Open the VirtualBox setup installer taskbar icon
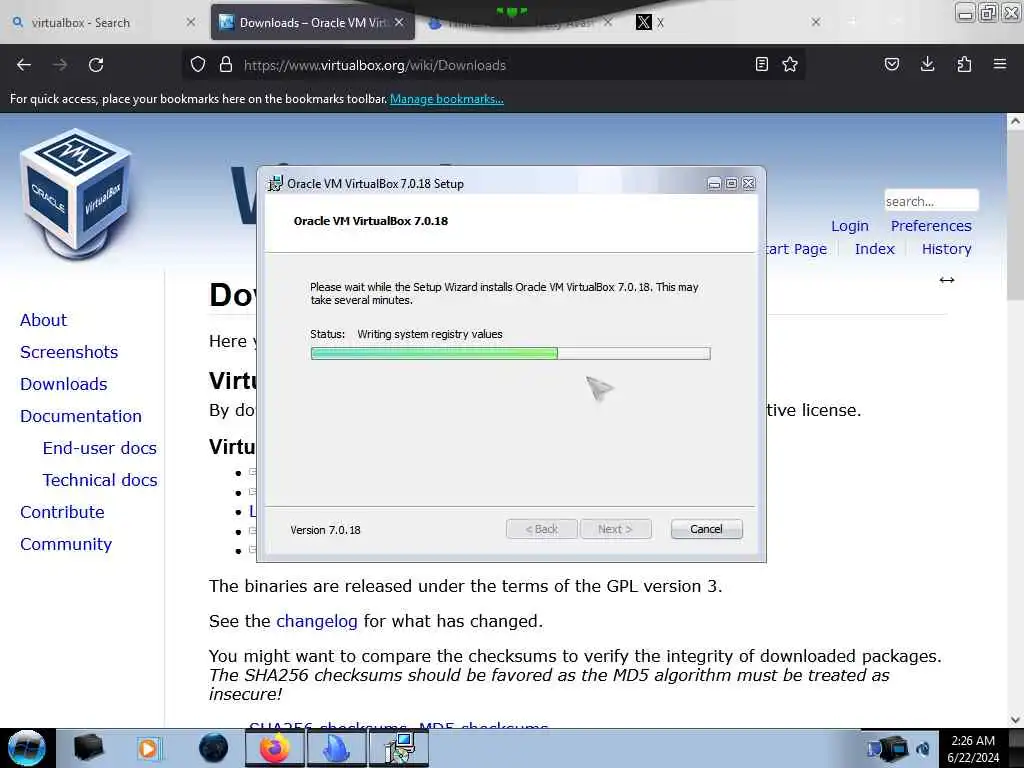 [x=399, y=748]
